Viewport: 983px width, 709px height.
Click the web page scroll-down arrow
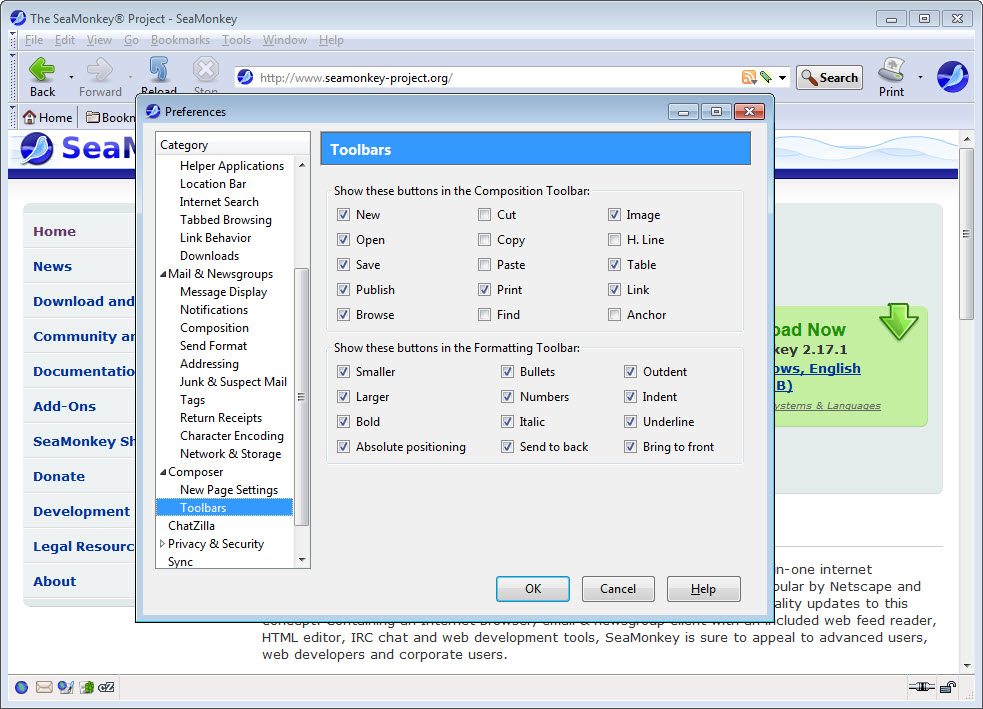click(x=967, y=665)
